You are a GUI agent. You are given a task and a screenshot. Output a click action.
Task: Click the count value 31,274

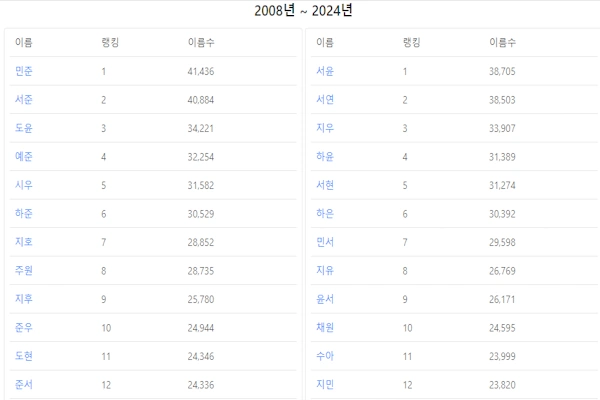click(502, 185)
